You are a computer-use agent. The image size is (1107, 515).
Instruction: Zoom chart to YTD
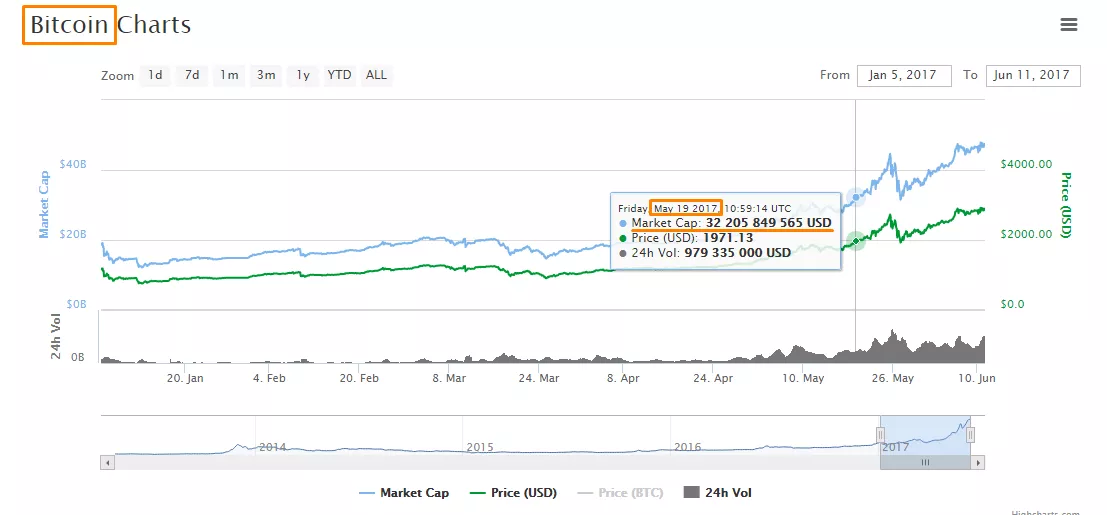pos(340,75)
